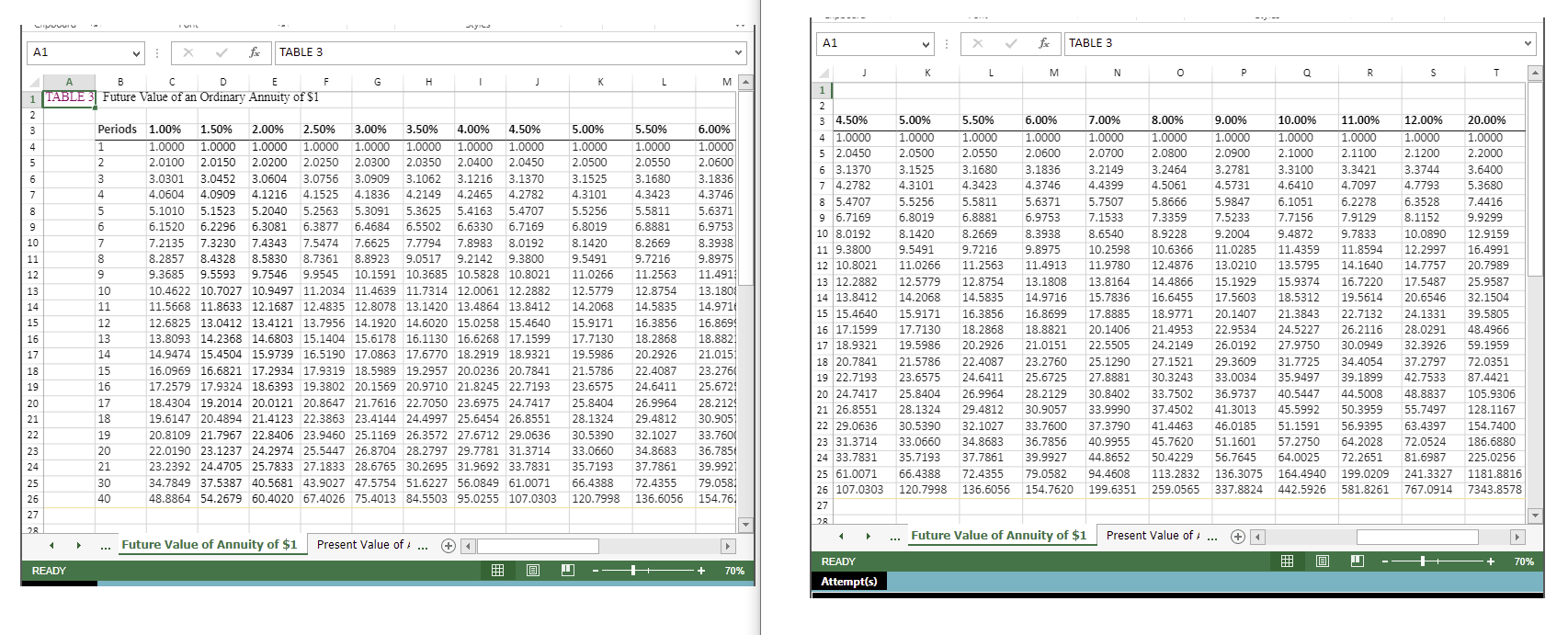Click the Insert Function fx icon in left window
The height and width of the screenshot is (635, 1568).
[x=255, y=52]
